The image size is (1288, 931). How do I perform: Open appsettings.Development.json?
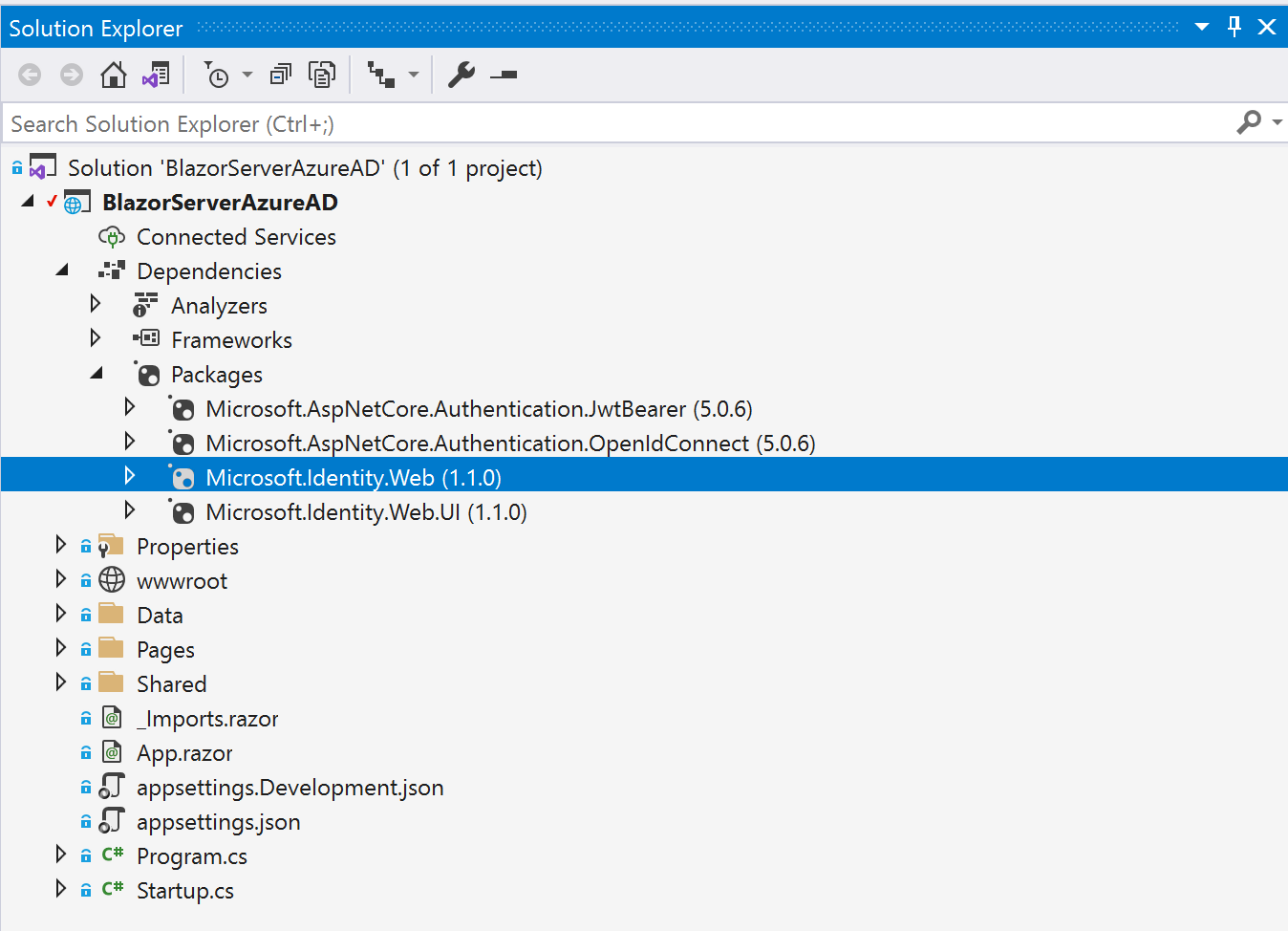point(290,787)
